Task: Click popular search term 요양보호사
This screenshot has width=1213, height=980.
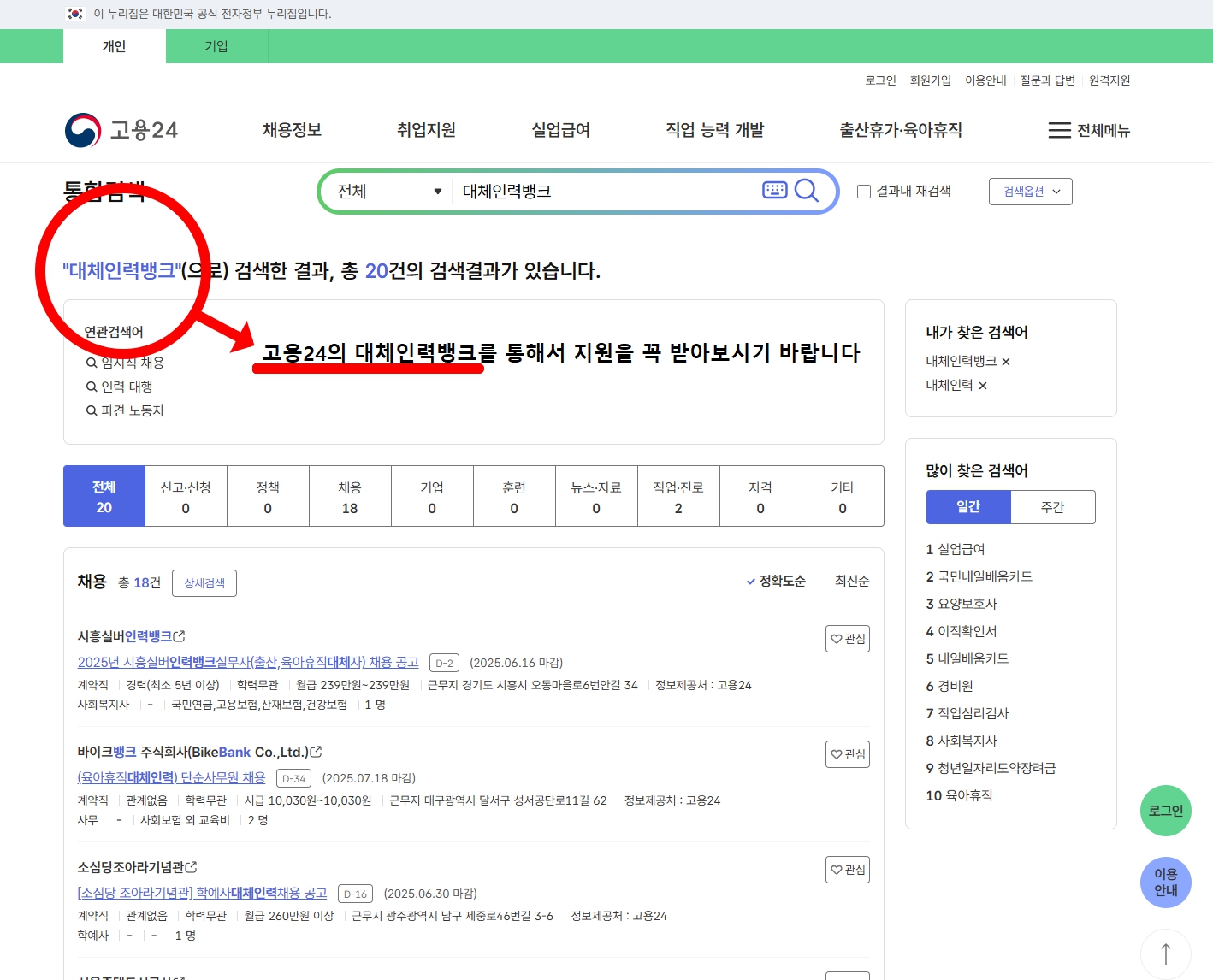Action: (x=967, y=604)
